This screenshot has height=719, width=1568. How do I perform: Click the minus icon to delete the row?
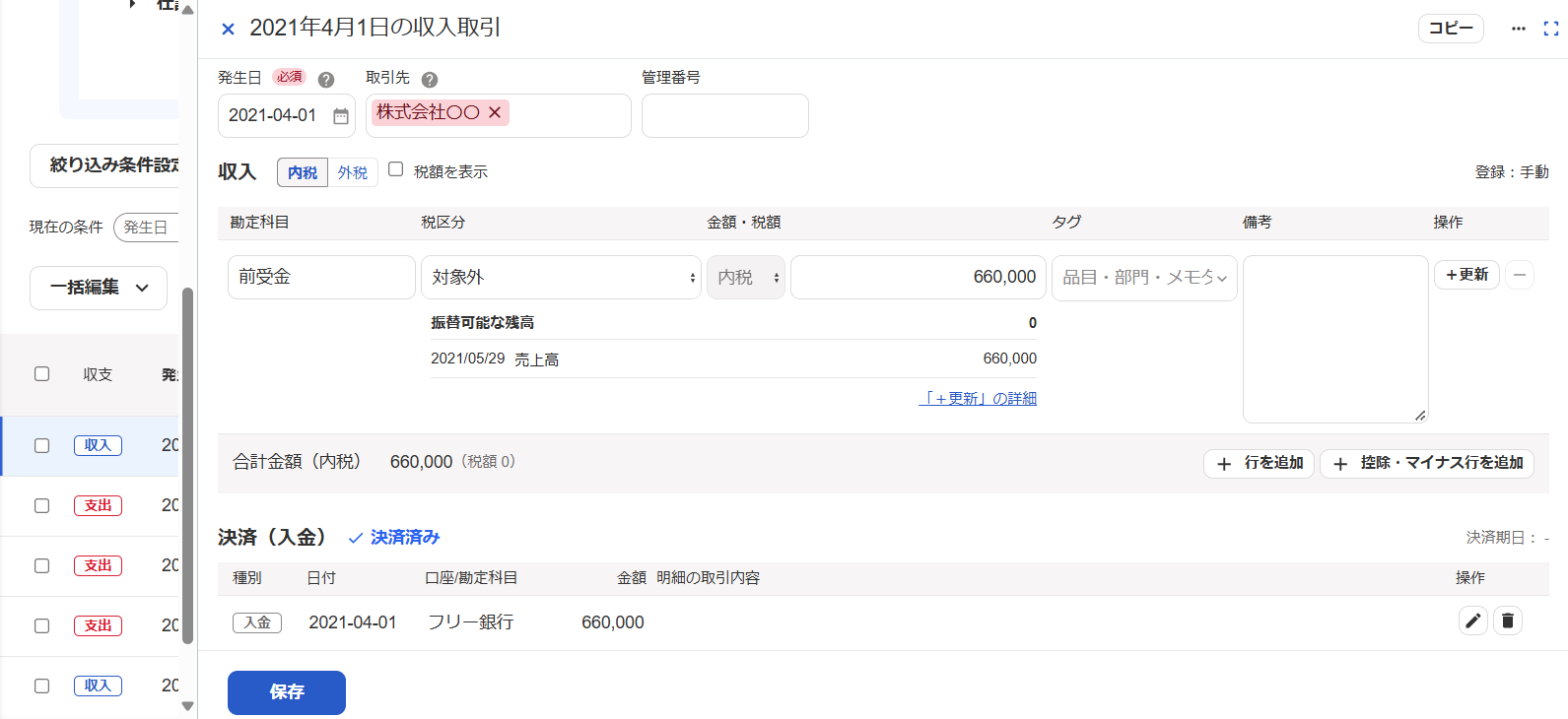pyautogui.click(x=1520, y=275)
